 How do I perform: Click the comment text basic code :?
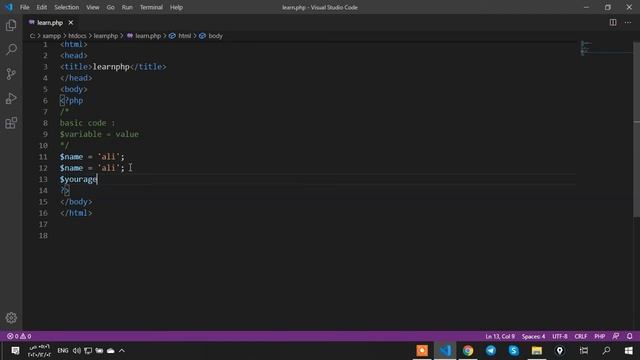(x=87, y=123)
